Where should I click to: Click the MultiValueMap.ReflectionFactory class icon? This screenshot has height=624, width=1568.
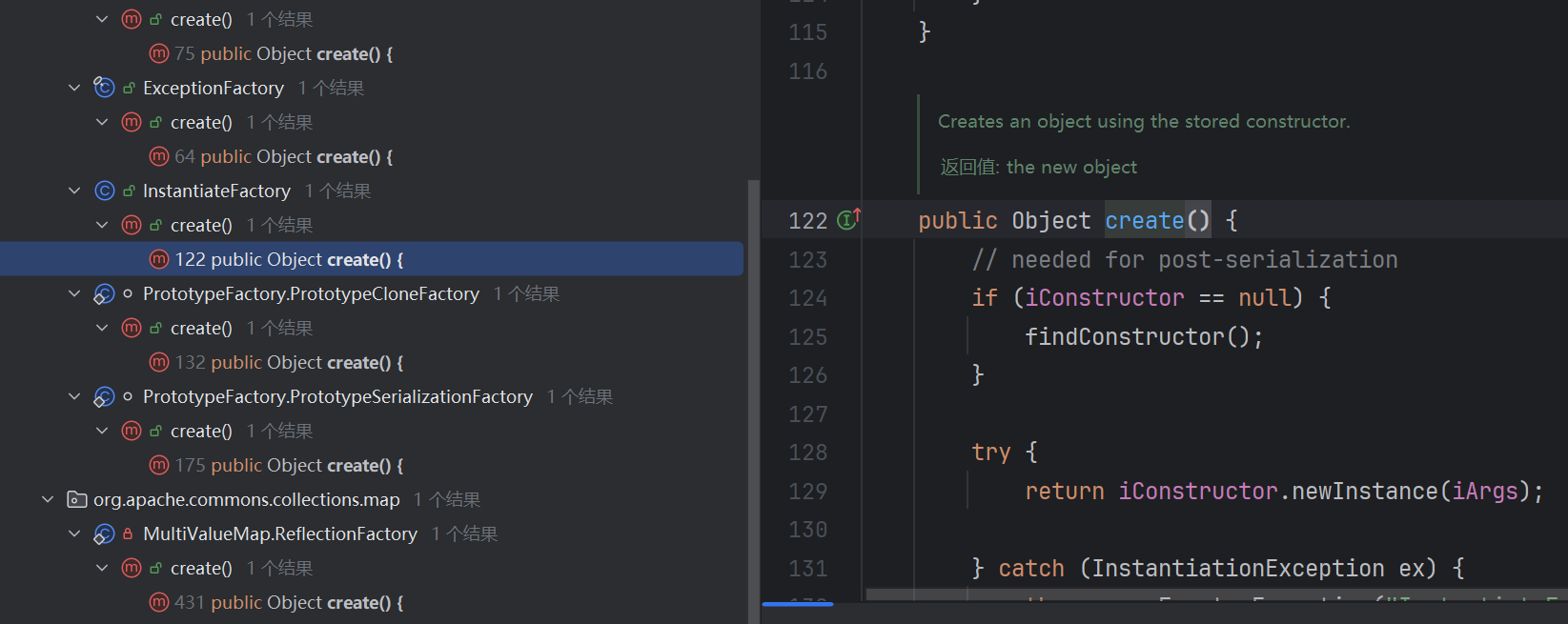(104, 533)
